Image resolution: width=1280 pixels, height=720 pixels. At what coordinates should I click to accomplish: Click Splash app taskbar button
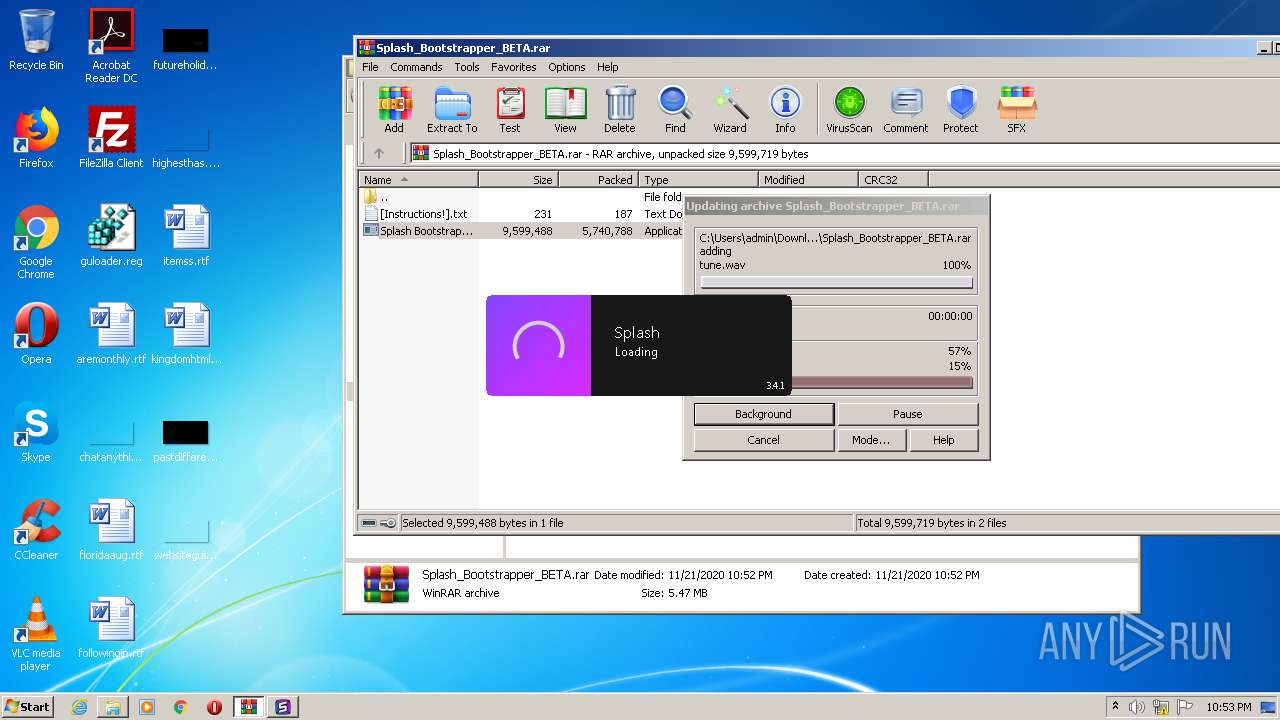point(282,707)
